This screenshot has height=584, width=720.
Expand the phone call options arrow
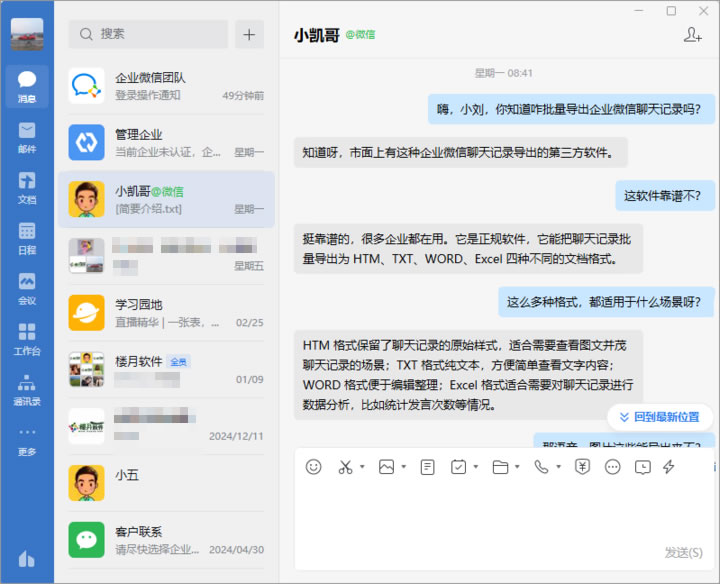pyautogui.click(x=558, y=467)
